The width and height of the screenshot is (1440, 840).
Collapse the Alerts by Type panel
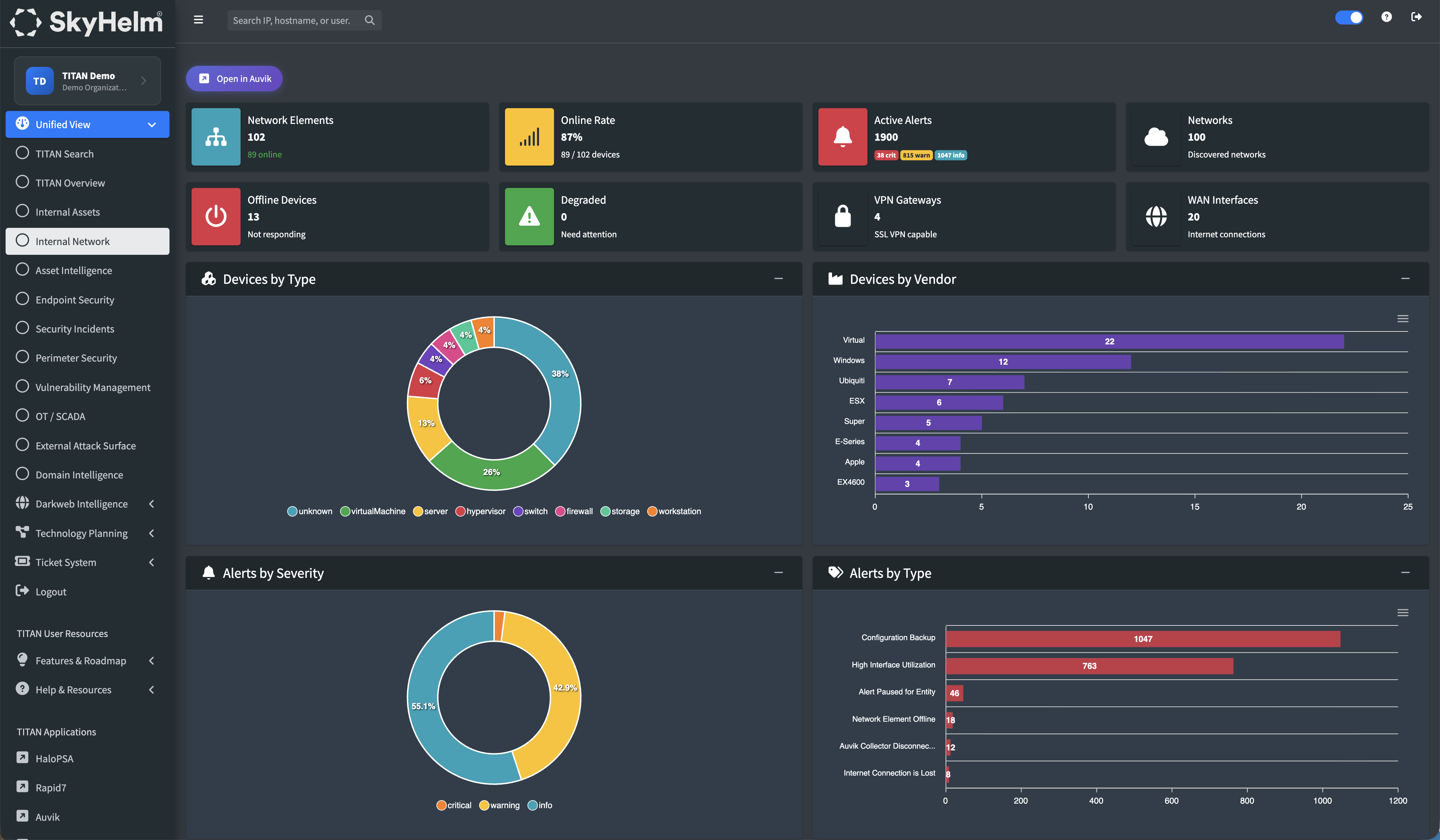pyautogui.click(x=1405, y=572)
